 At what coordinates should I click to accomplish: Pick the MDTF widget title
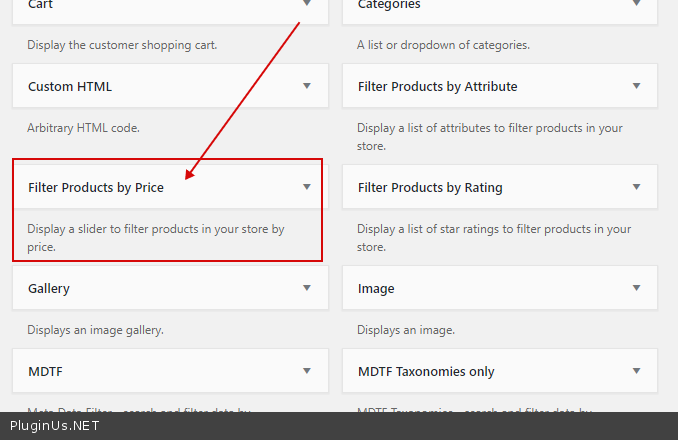click(x=45, y=371)
